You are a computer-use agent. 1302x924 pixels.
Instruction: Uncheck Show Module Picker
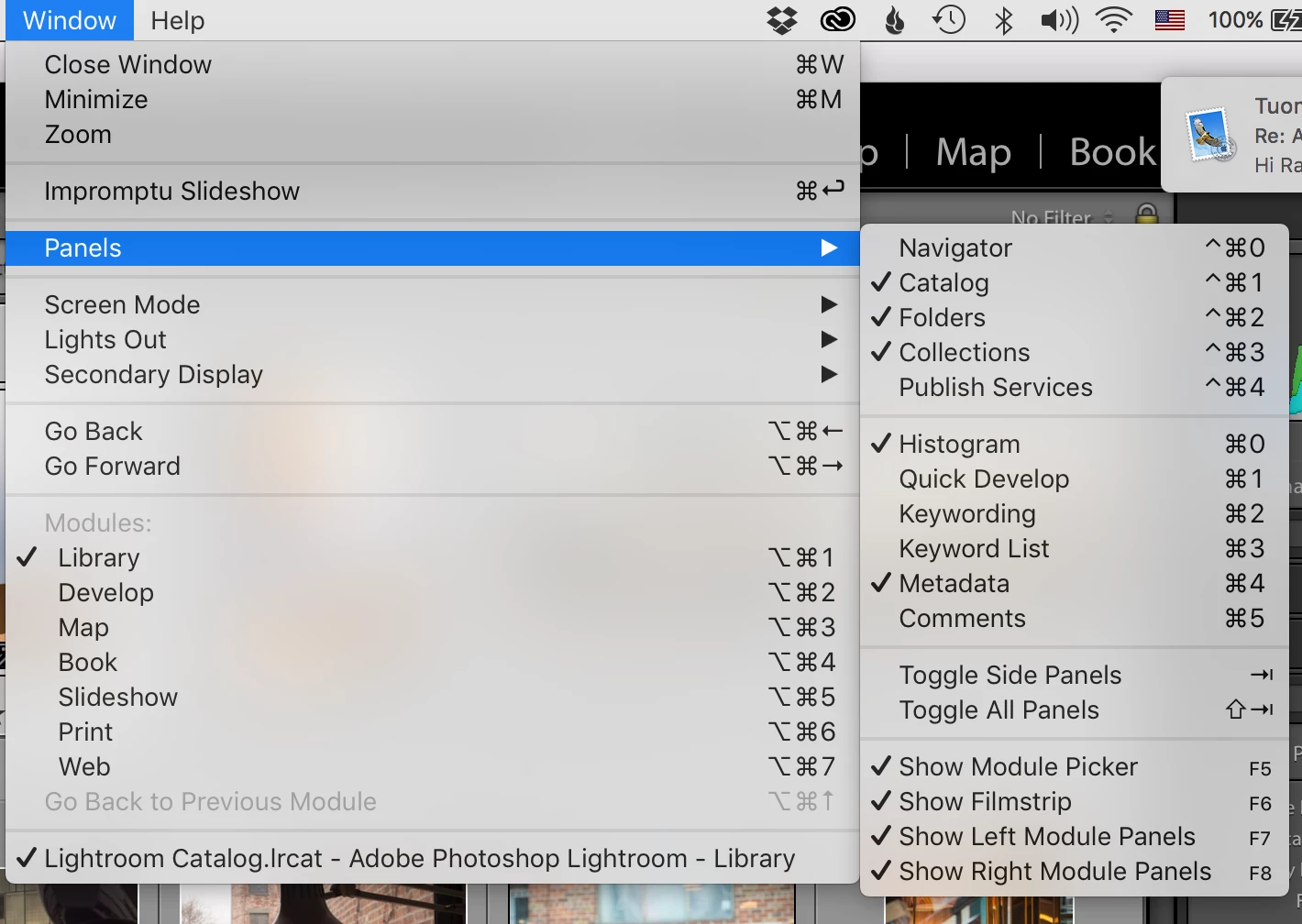click(x=1075, y=766)
